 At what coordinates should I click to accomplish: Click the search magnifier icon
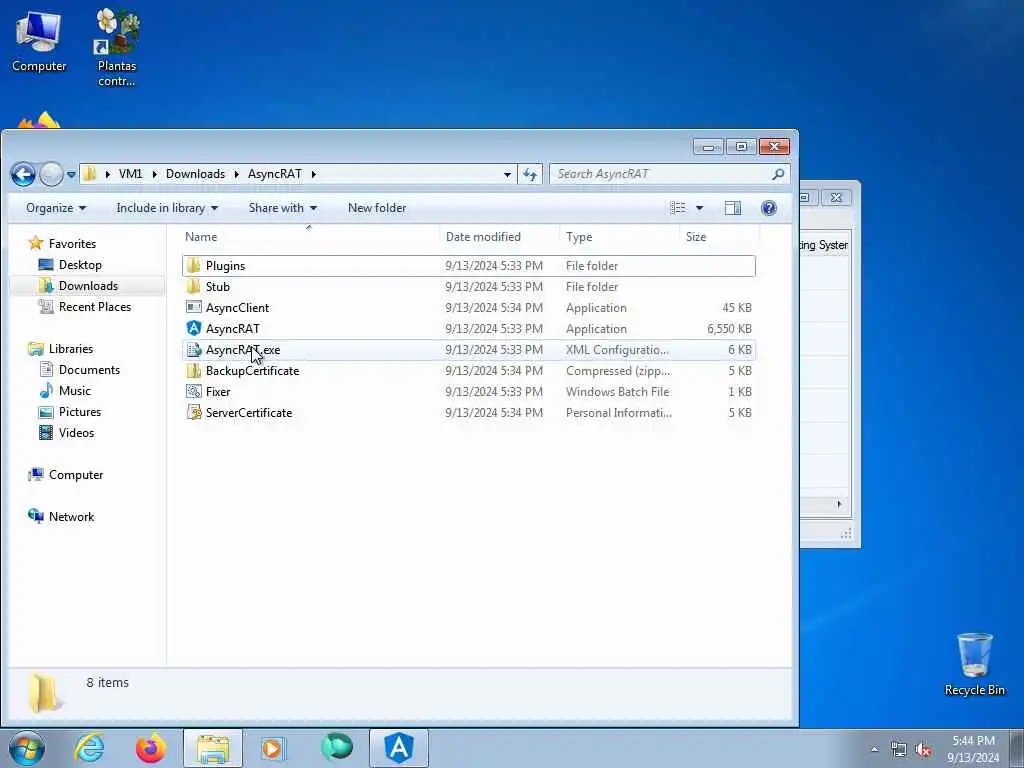778,174
